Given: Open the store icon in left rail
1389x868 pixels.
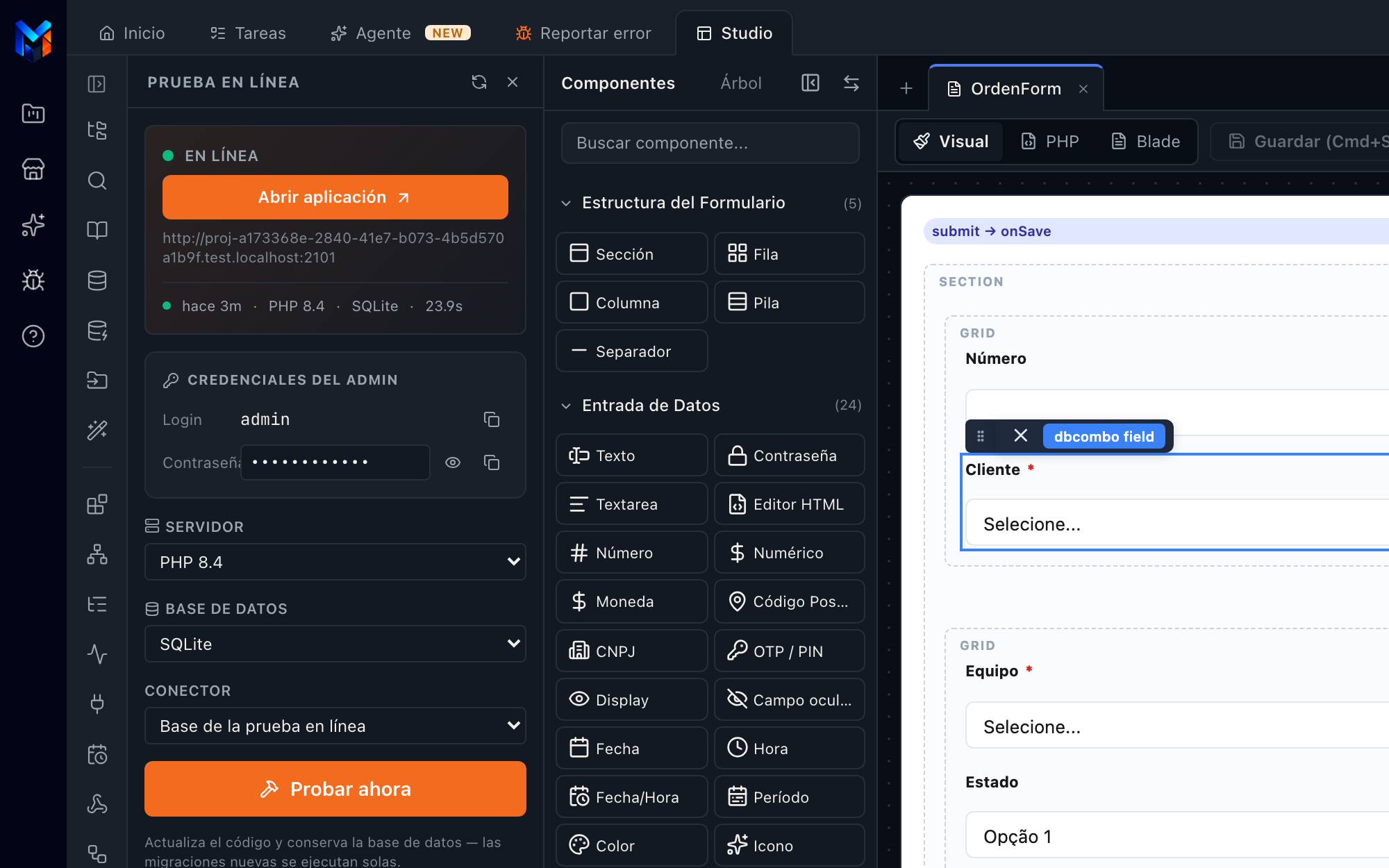Looking at the screenshot, I should tap(33, 169).
